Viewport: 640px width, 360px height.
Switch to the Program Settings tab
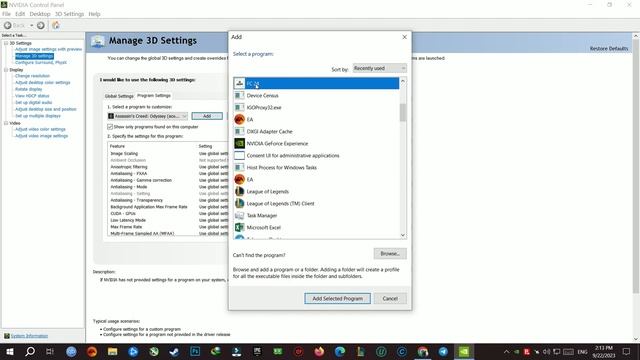pos(154,96)
